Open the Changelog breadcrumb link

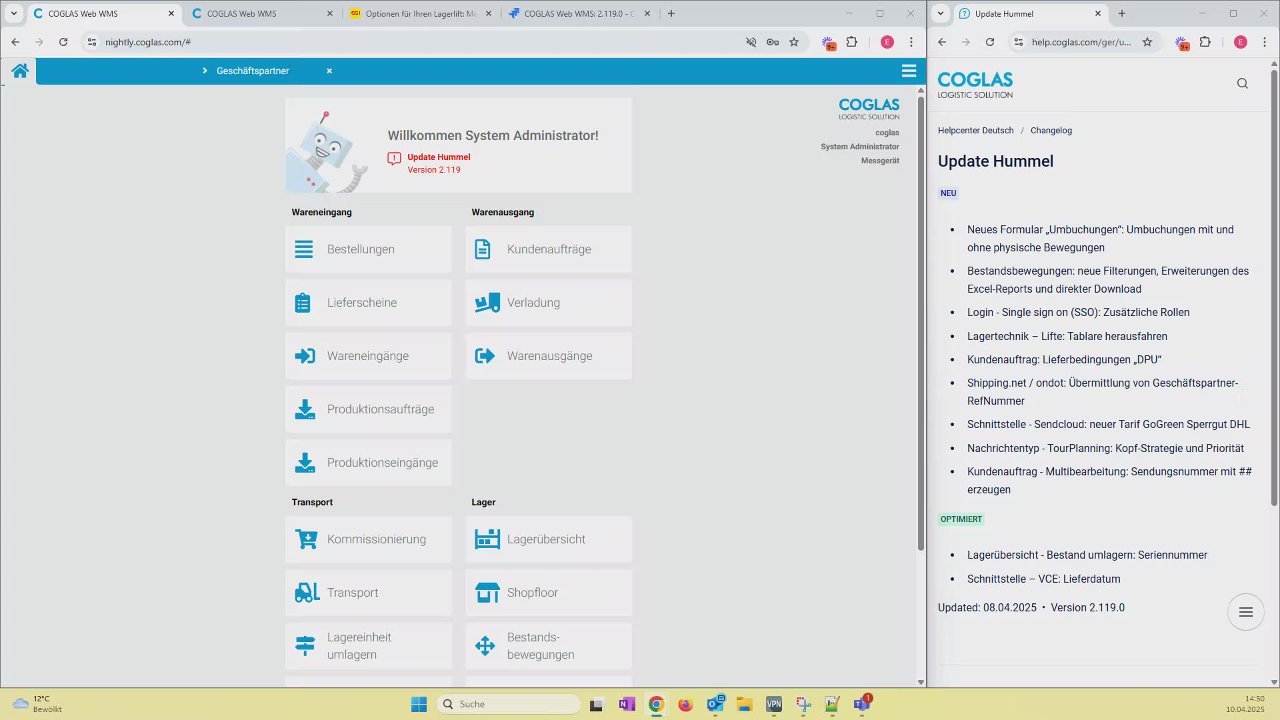[x=1051, y=131]
